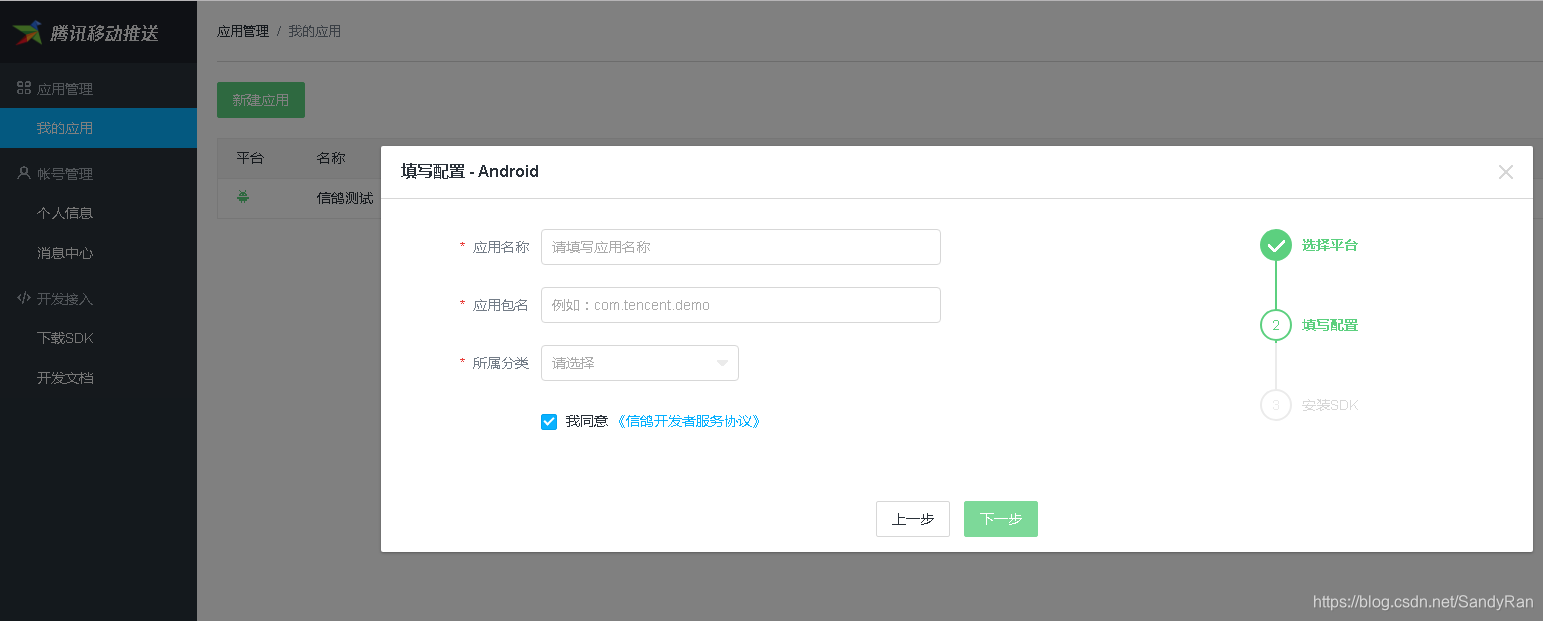This screenshot has width=1543, height=621.
Task: Click the 下一步 button
Action: pos(1001,519)
